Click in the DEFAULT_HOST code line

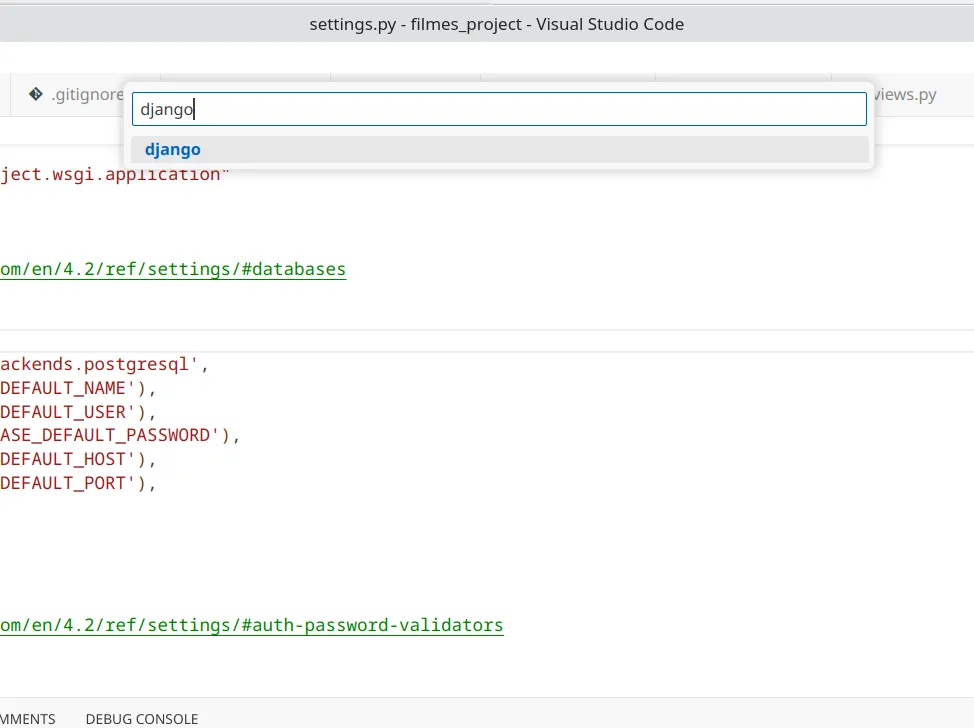78,460
